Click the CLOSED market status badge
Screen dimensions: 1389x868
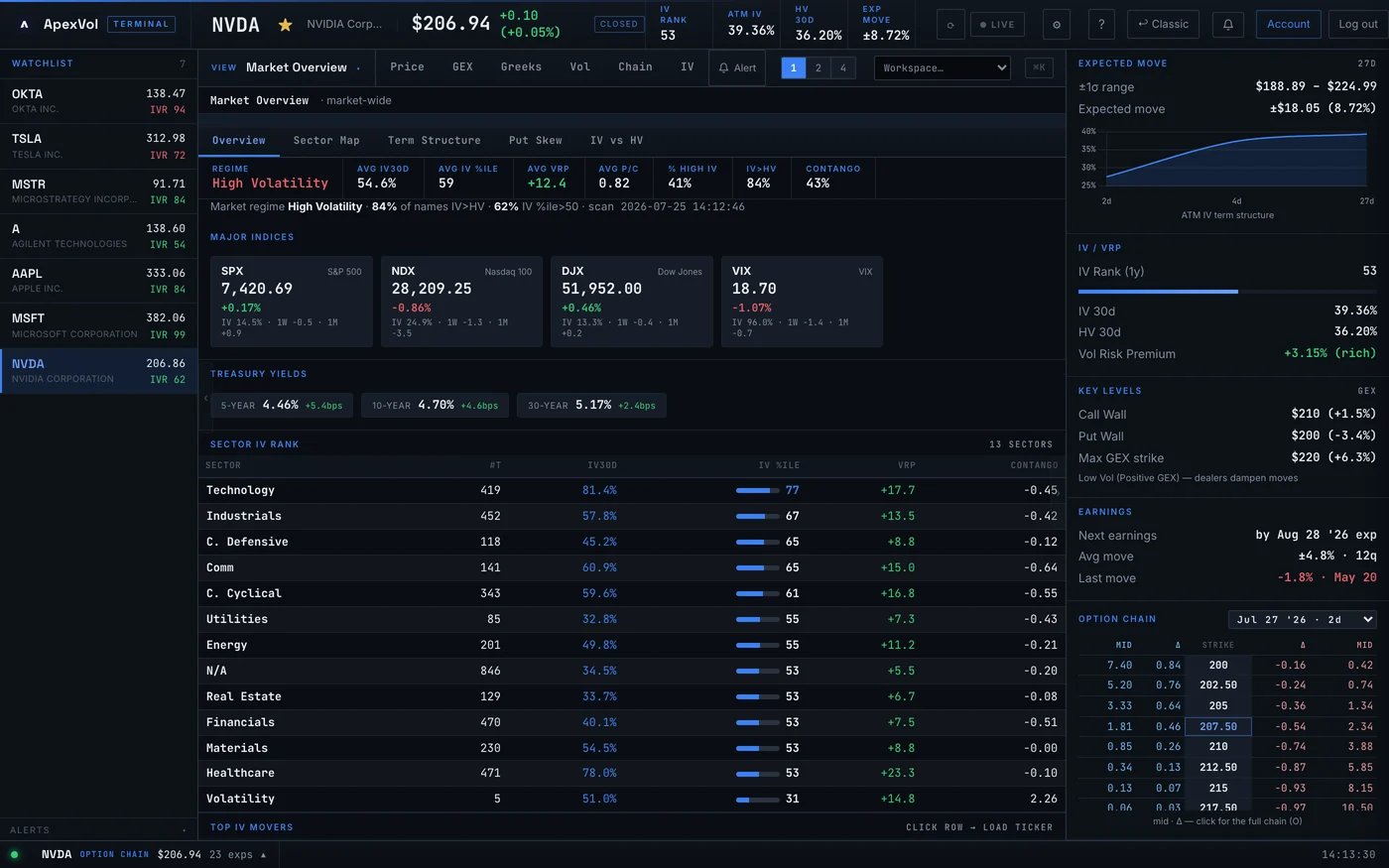click(619, 24)
